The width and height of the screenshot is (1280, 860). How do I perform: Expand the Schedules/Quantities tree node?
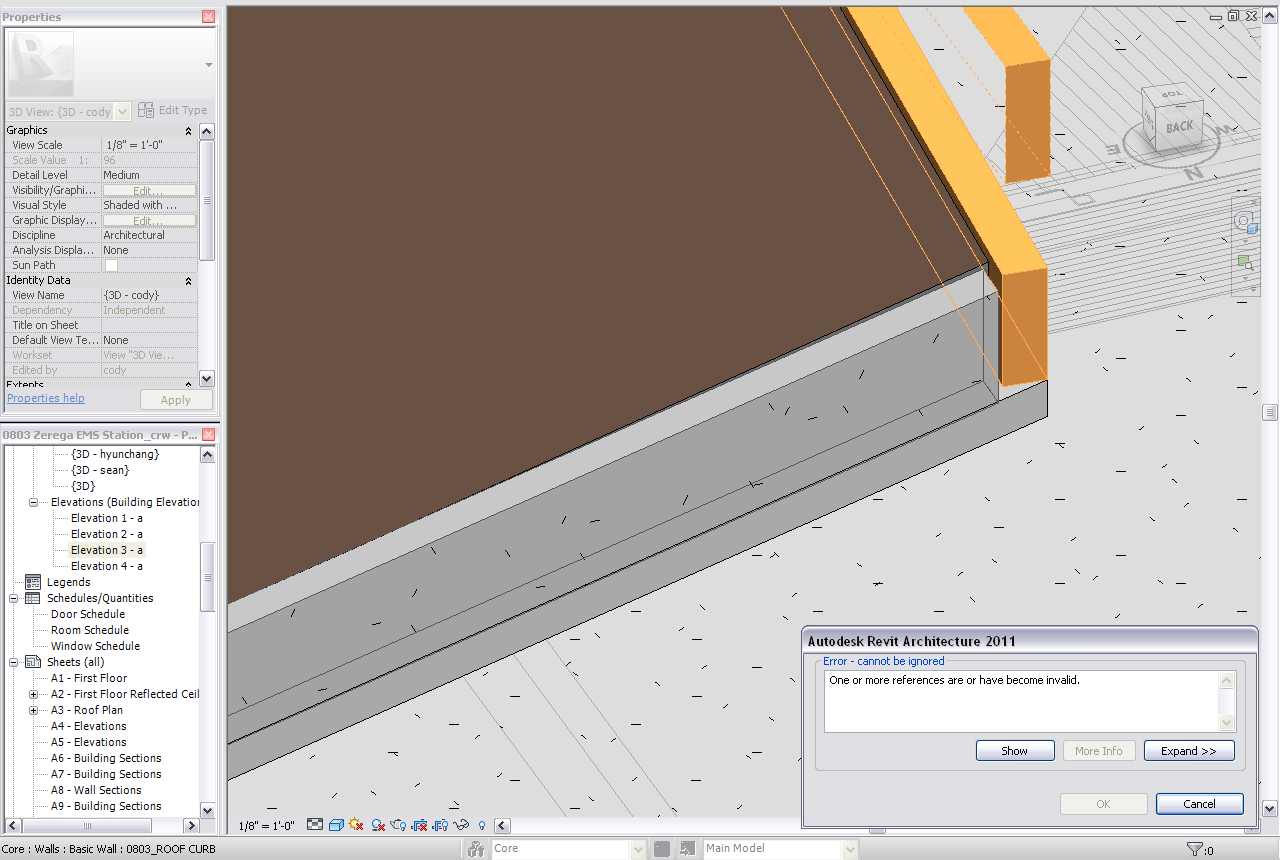tap(13, 598)
